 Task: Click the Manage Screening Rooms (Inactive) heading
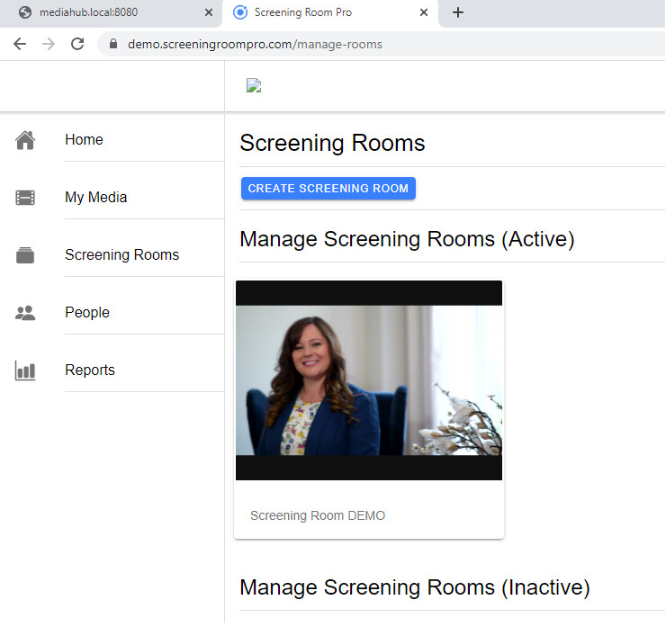point(415,588)
